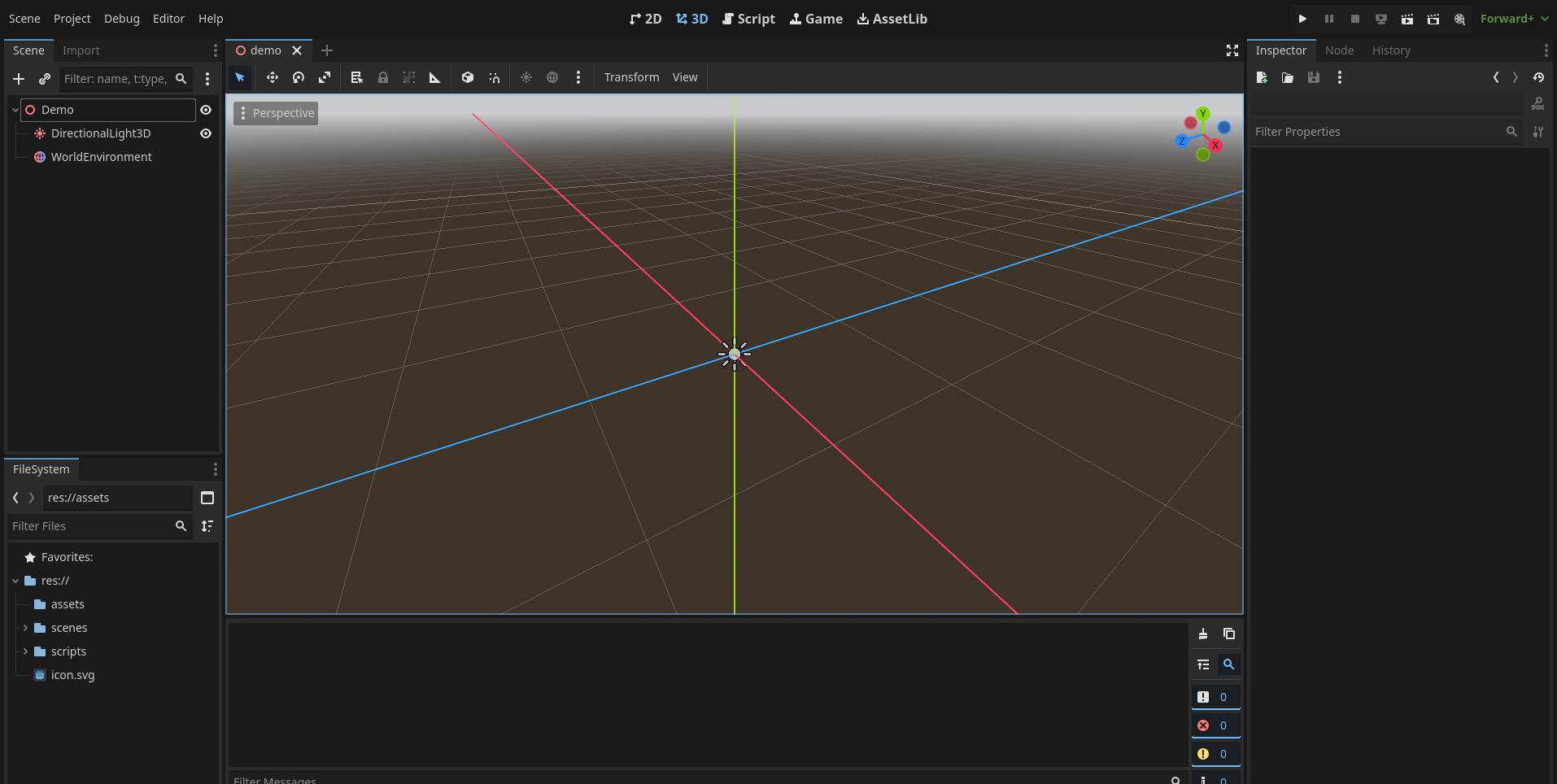Select the Rotate mode tool
Screen dimensions: 1557x784
click(x=299, y=77)
